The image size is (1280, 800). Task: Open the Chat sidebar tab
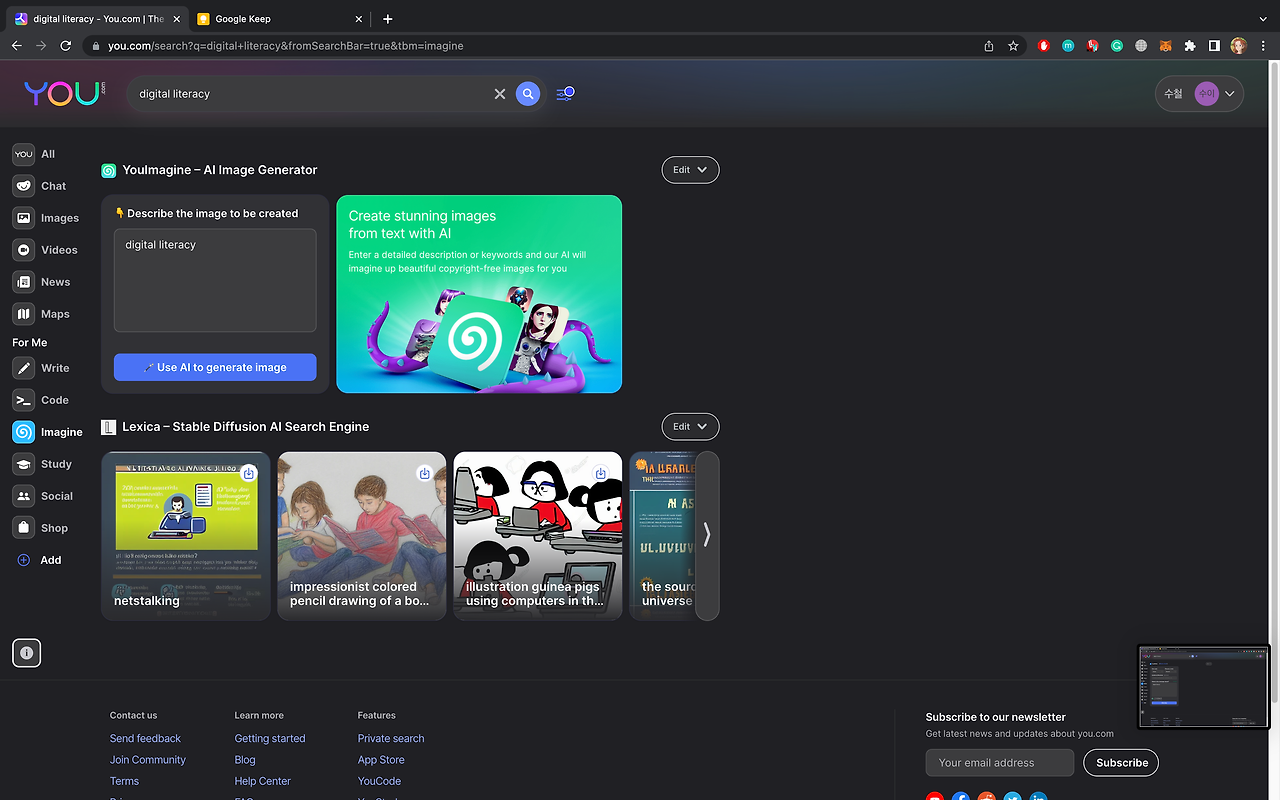click(x=40, y=186)
